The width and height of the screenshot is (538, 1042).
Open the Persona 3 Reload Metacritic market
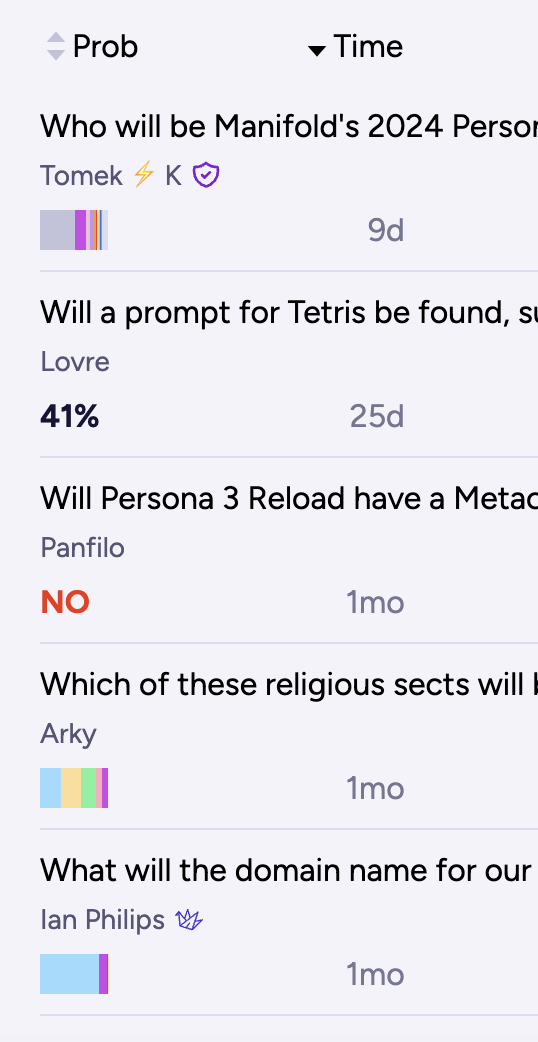289,498
